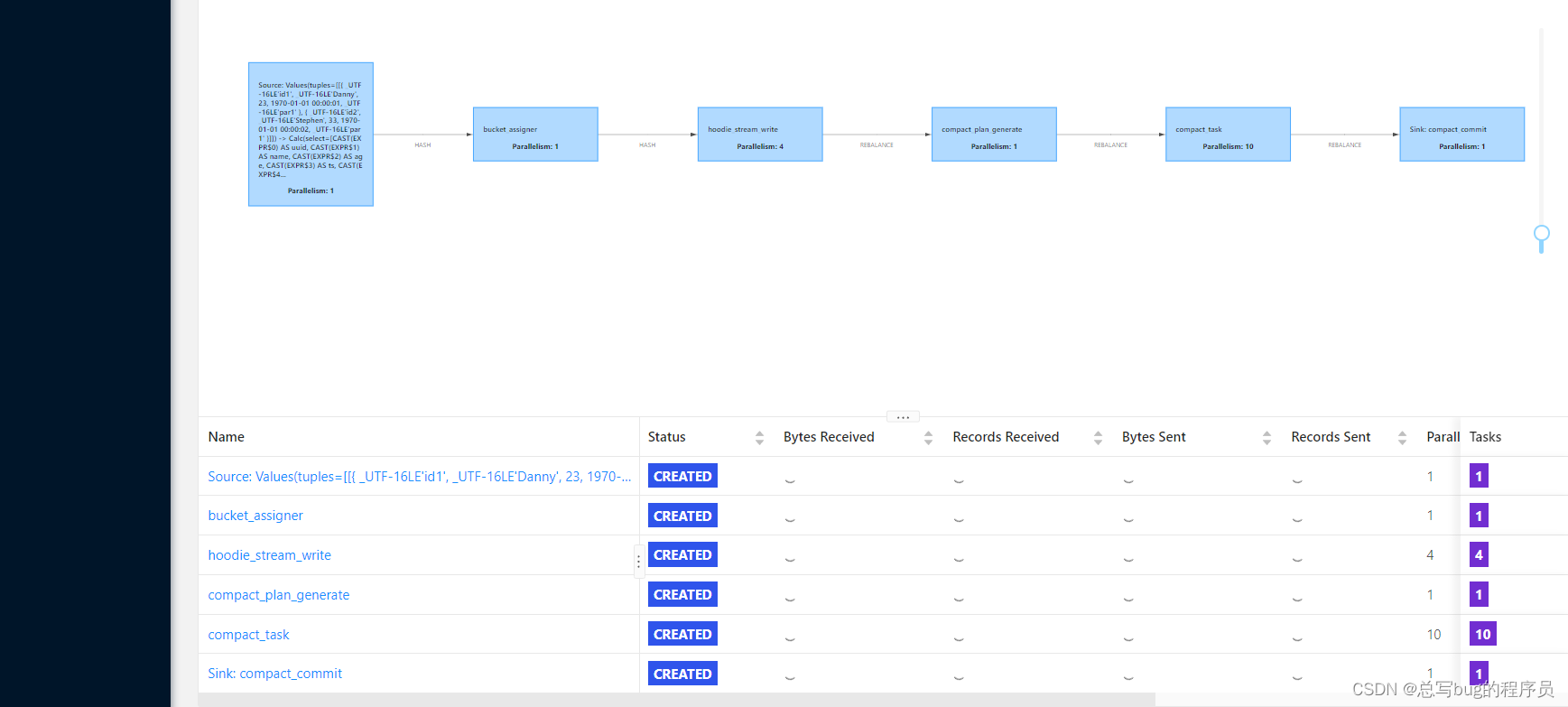Open the bucket_assigner operator row link
Screen dimensions: 1568x707
click(x=255, y=516)
